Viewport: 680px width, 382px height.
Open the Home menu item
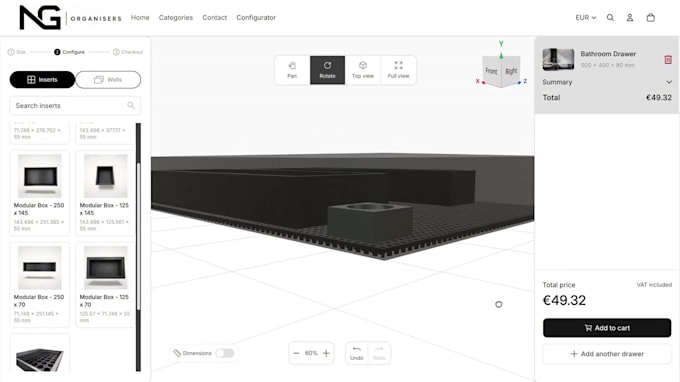pyautogui.click(x=140, y=17)
